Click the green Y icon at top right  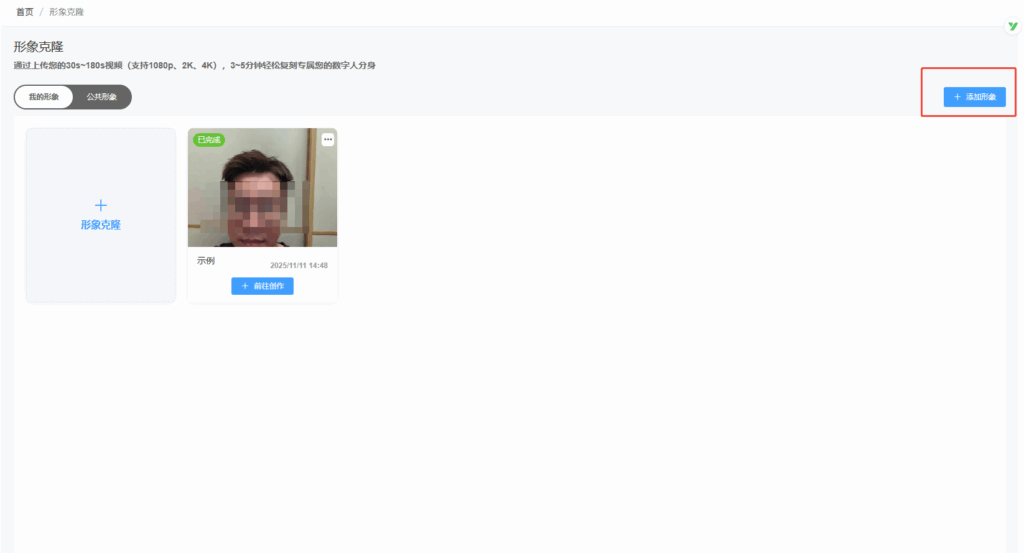pos(1012,27)
